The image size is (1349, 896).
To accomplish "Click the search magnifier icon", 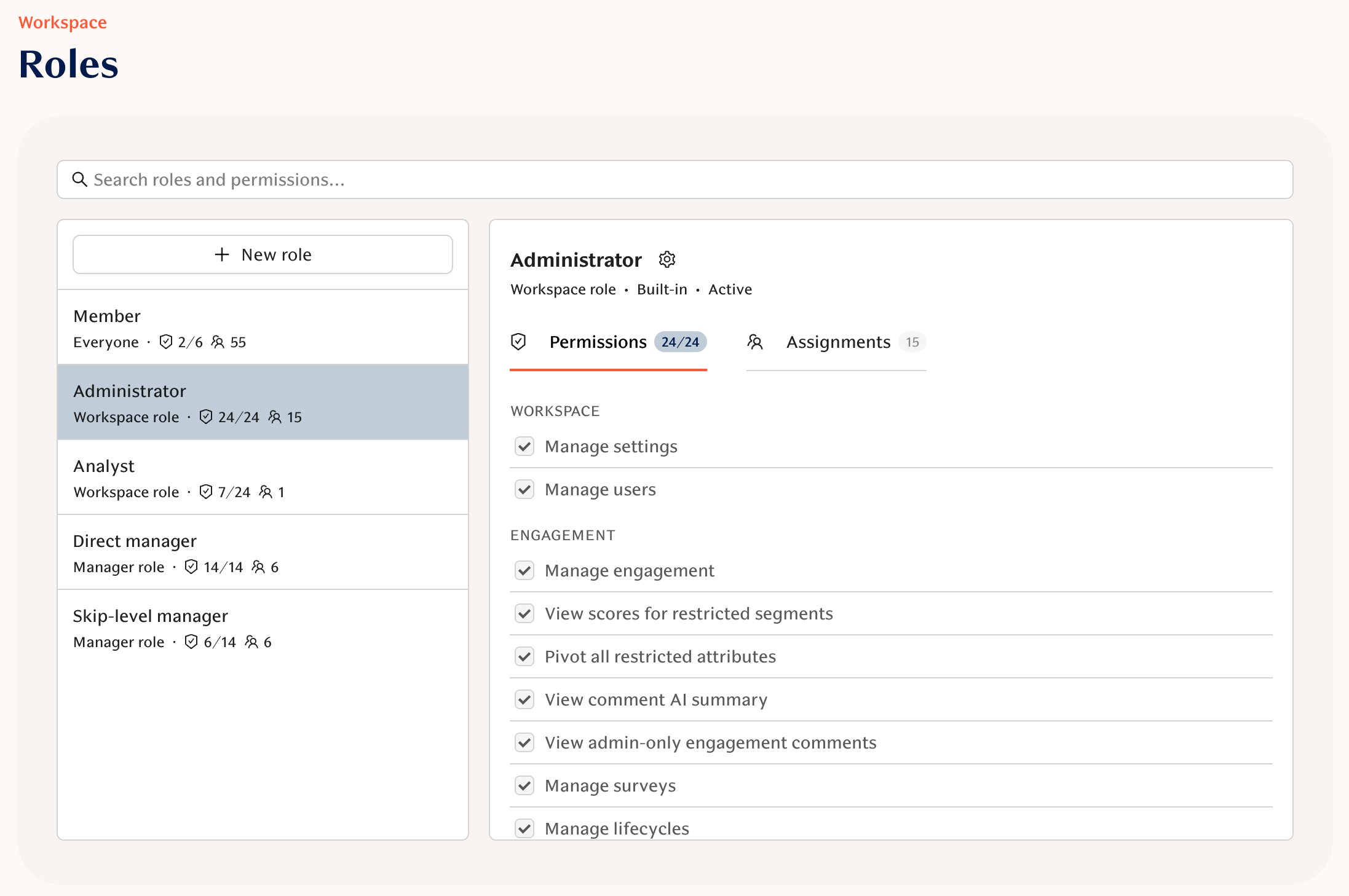I will (x=79, y=179).
